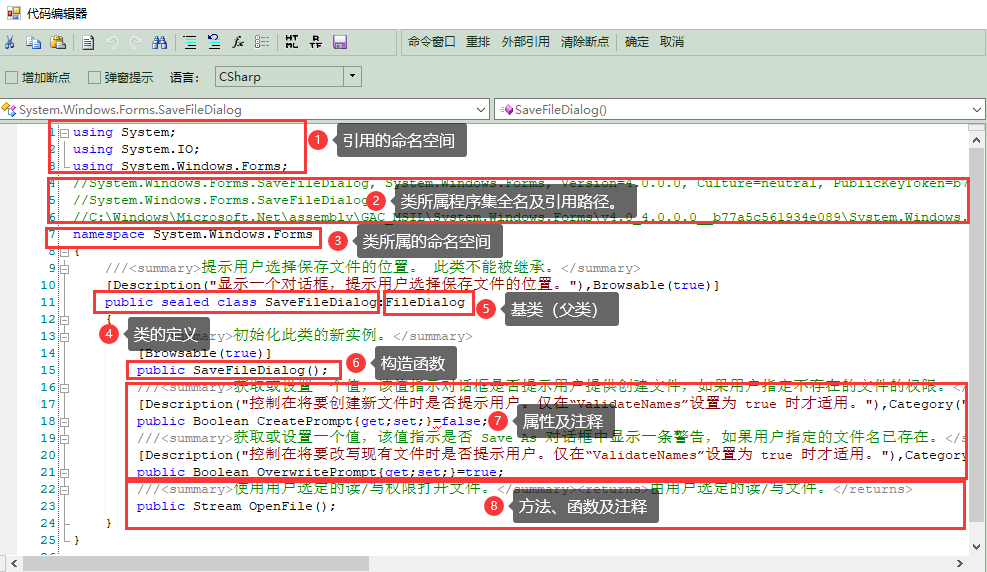Click the indent lines icon
Image resolution: width=987 pixels, height=572 pixels.
pyautogui.click(x=189, y=42)
